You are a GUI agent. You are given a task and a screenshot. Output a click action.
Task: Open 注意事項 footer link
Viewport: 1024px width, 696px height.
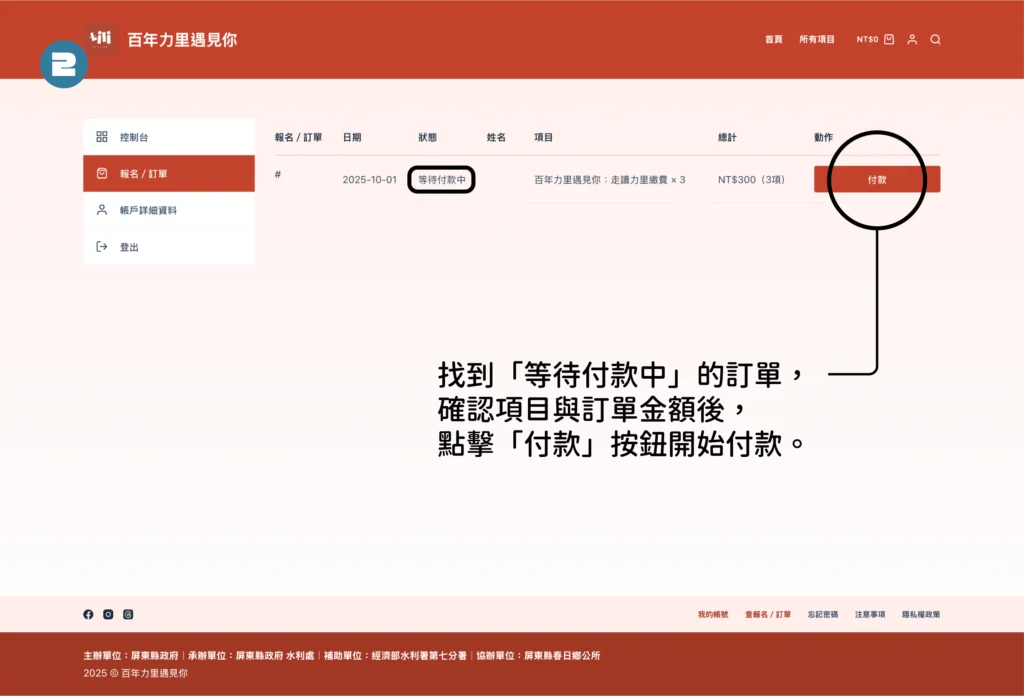870,614
